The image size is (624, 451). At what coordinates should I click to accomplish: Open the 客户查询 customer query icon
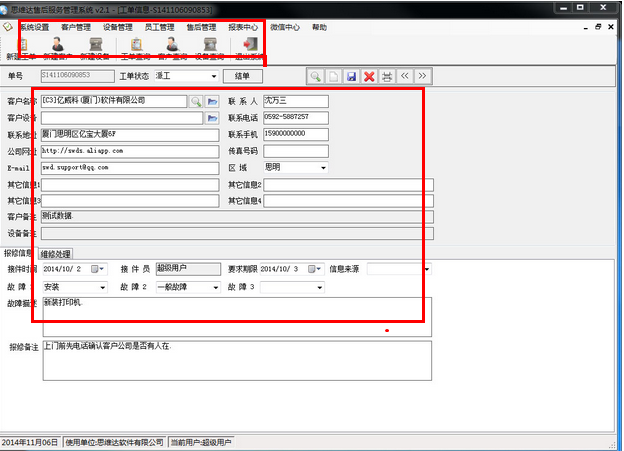[172, 44]
